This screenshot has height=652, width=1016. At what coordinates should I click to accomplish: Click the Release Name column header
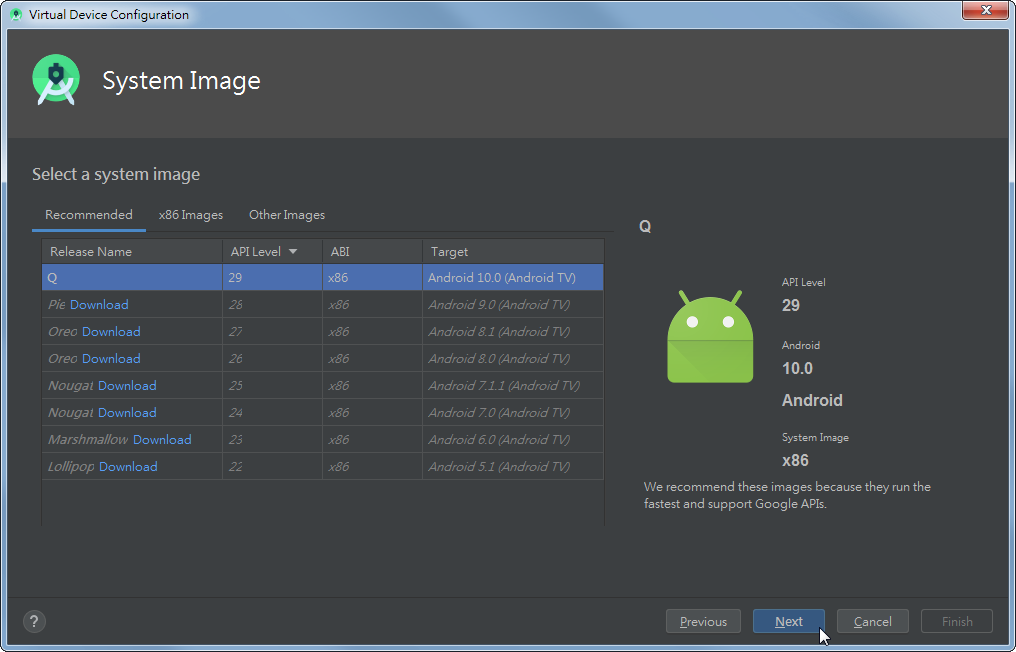point(132,251)
